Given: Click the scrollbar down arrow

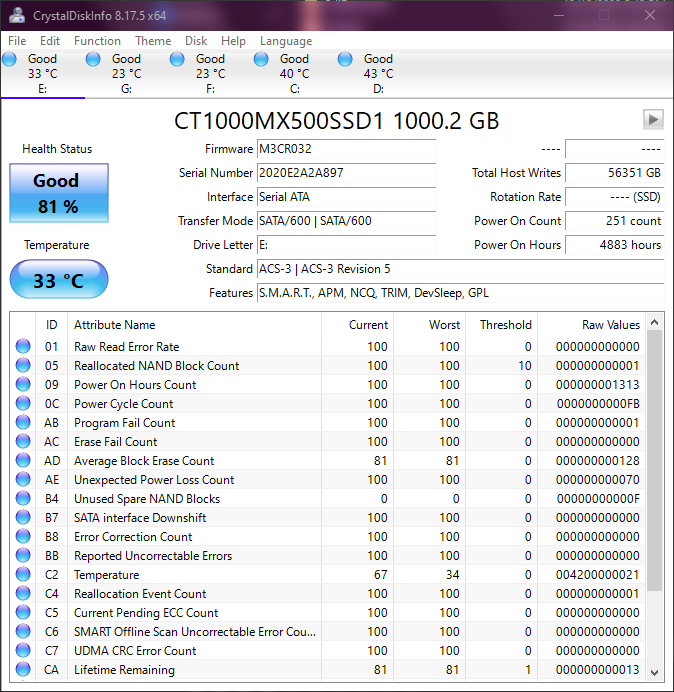Looking at the screenshot, I should pyautogui.click(x=655, y=673).
